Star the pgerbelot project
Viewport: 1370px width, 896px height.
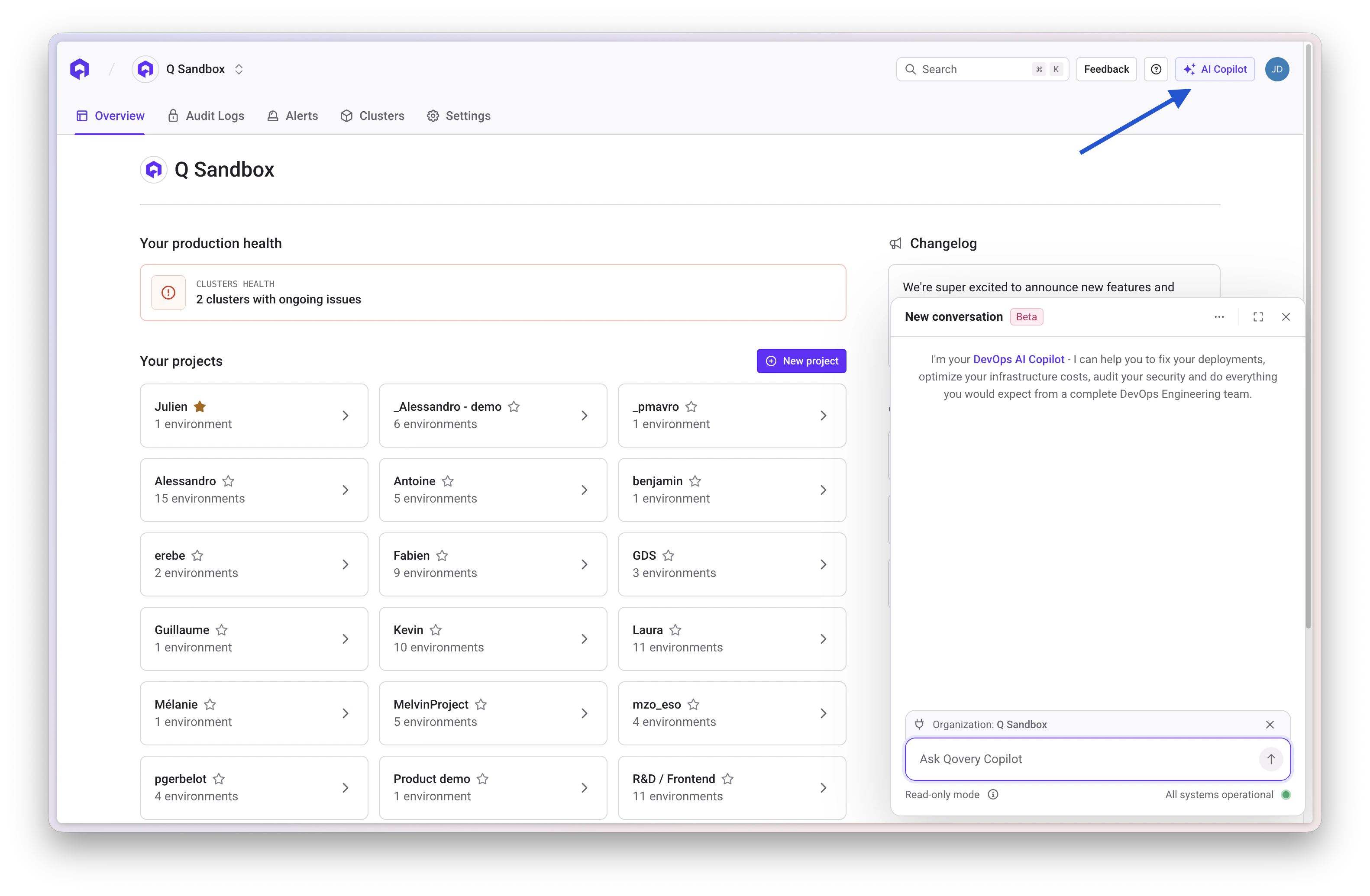(x=218, y=779)
